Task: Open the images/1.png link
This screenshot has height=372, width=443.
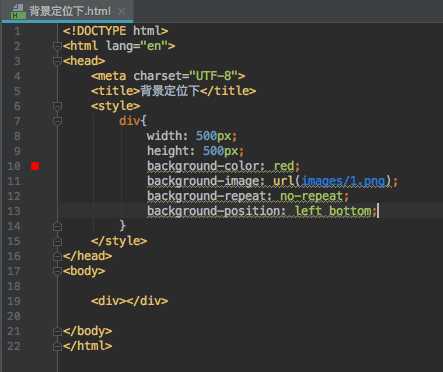Action: [343, 181]
